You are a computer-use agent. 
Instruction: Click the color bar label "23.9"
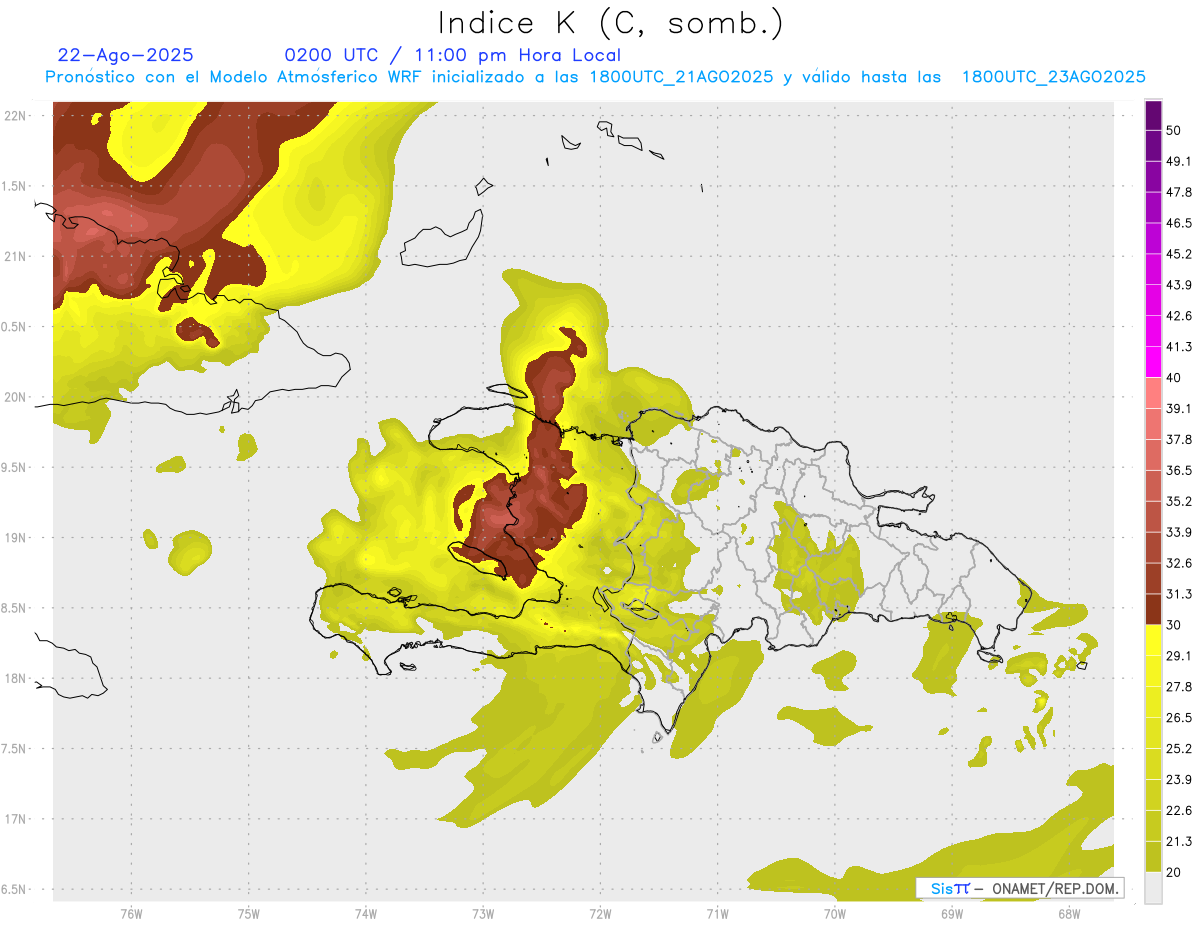1179,779
